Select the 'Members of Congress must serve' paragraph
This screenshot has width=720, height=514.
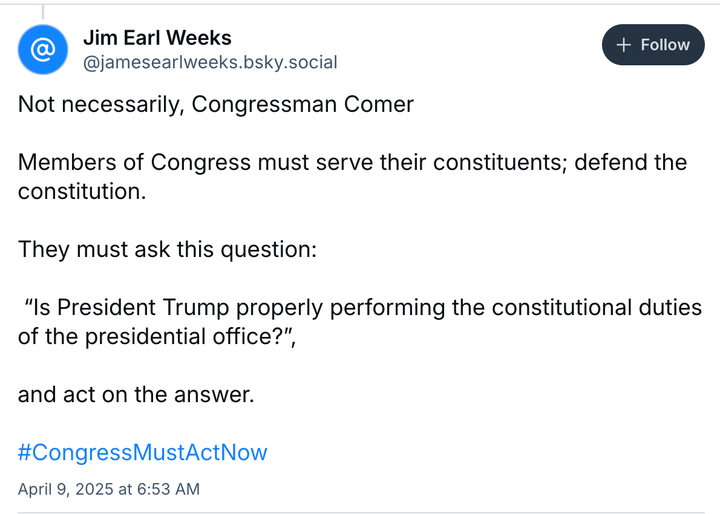click(x=352, y=177)
